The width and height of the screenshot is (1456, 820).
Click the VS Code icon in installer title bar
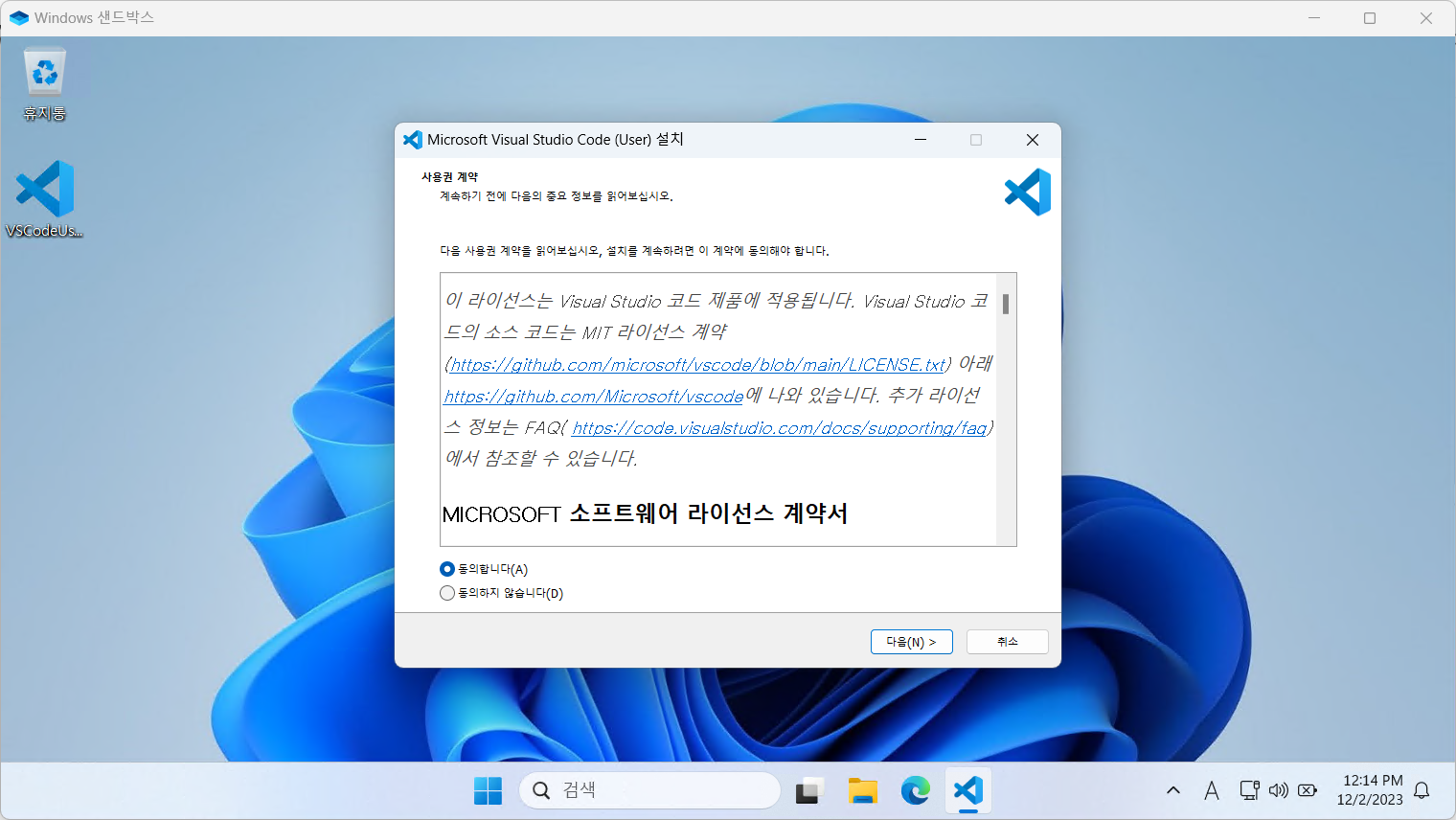(413, 140)
